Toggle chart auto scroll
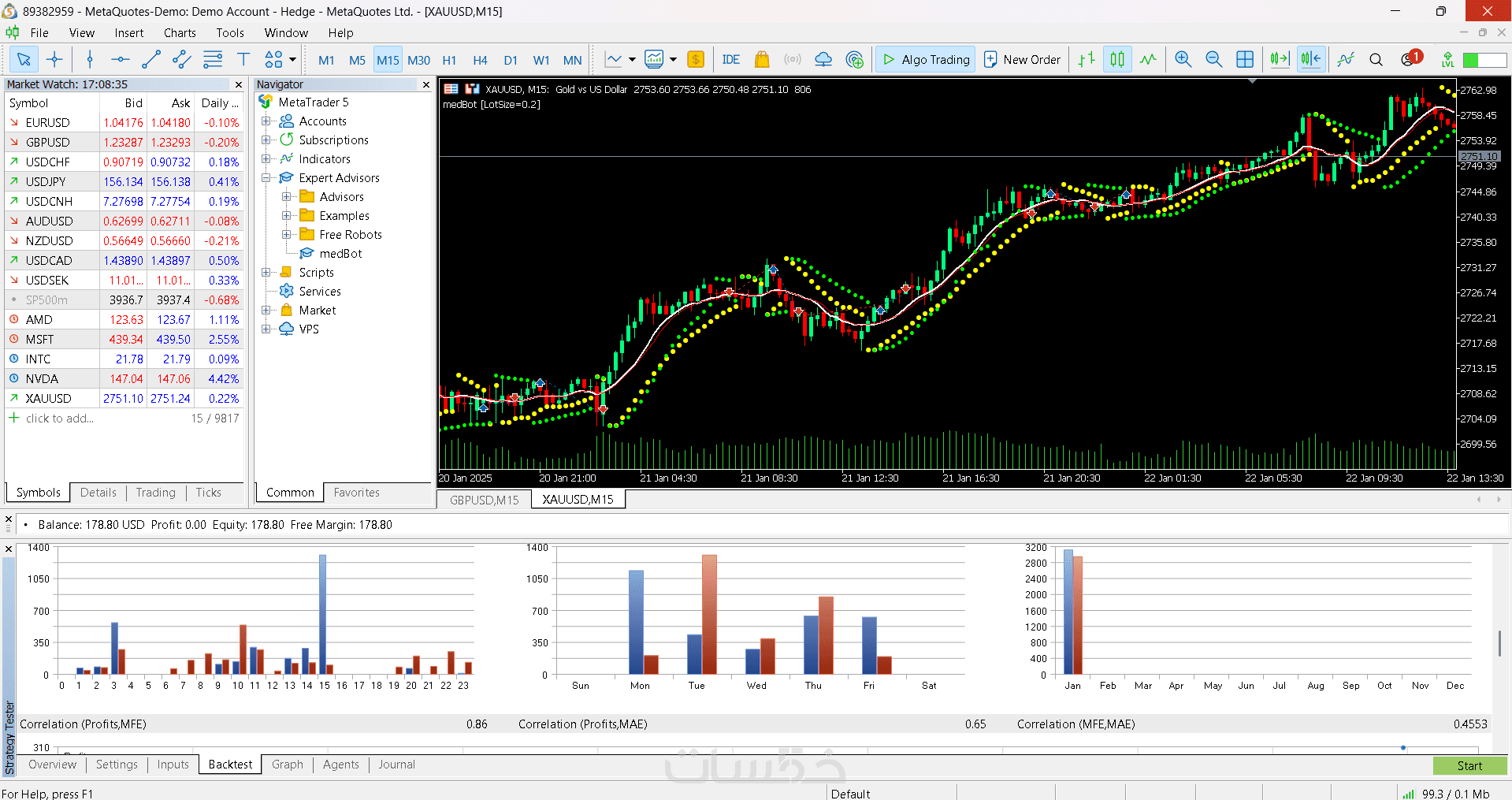1512x800 pixels. tap(1280, 59)
